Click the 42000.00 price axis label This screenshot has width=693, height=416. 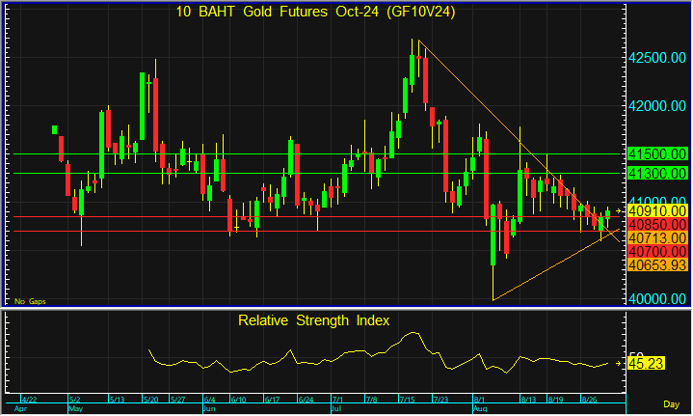pos(657,106)
